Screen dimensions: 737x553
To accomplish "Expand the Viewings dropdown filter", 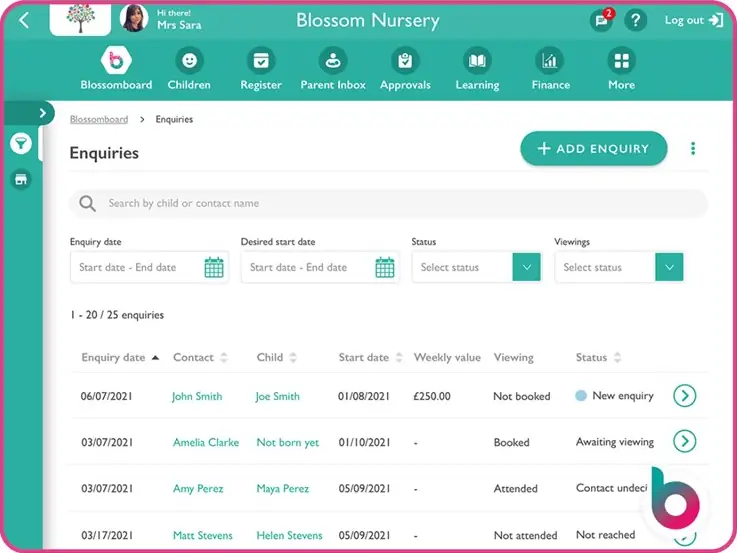I will (669, 267).
